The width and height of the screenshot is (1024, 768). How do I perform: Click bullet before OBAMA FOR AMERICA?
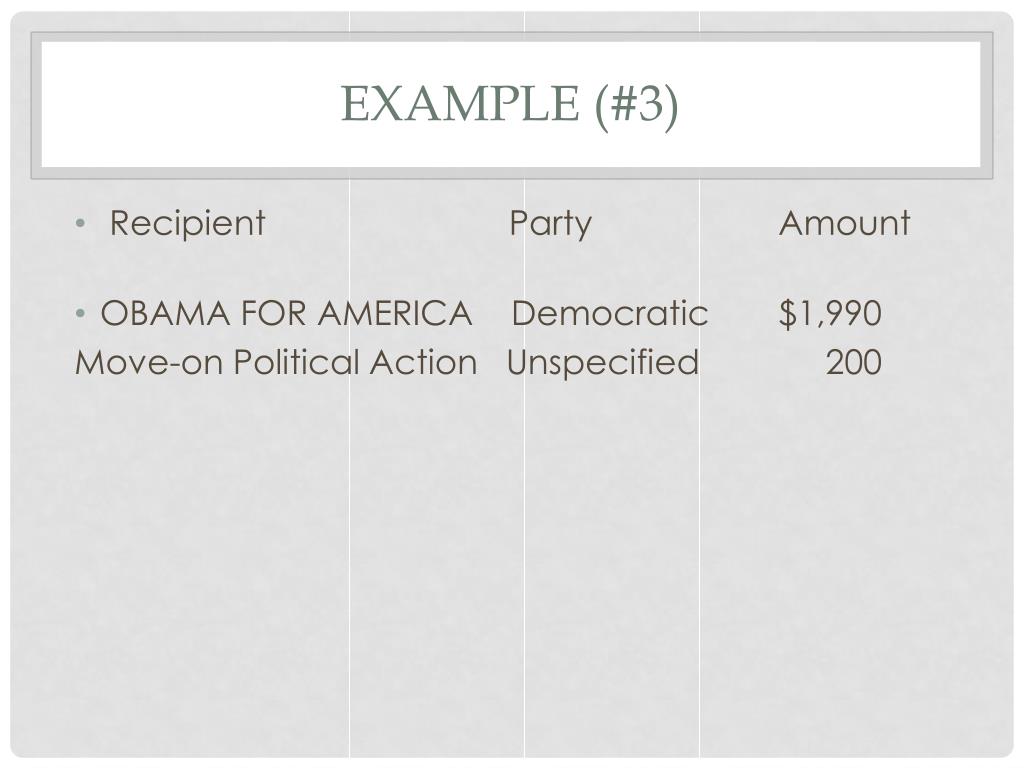point(80,313)
